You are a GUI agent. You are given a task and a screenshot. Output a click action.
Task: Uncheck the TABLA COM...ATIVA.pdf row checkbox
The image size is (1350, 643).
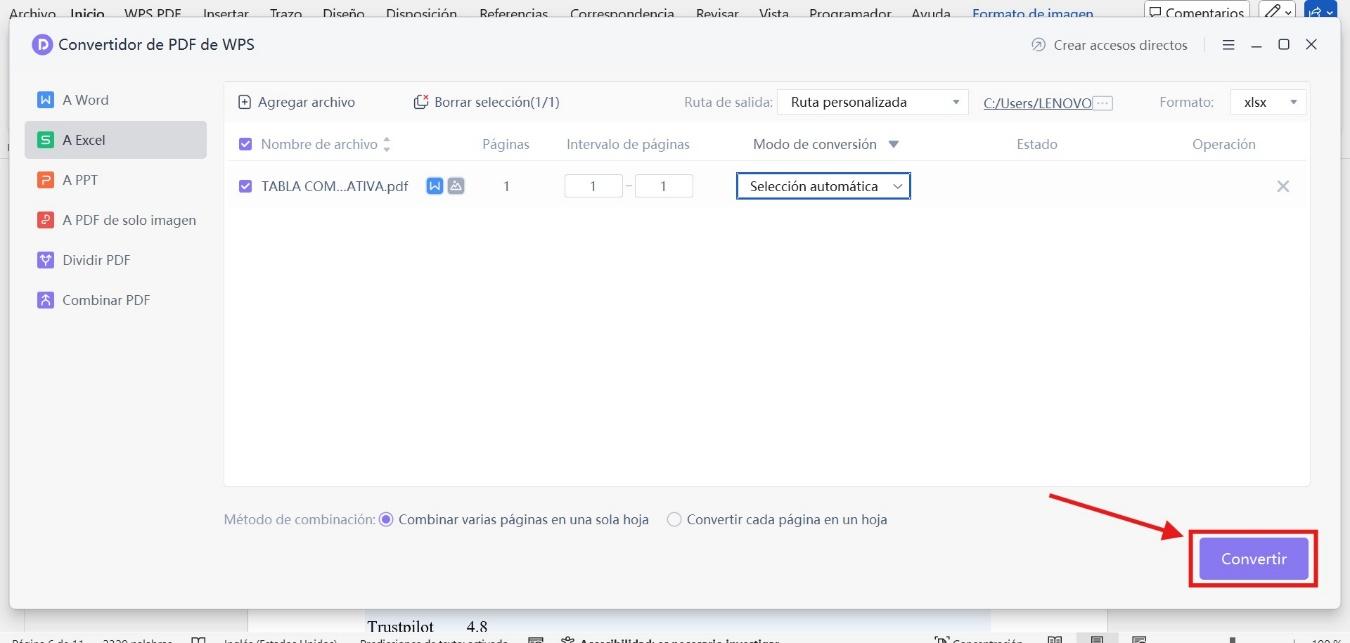[245, 186]
